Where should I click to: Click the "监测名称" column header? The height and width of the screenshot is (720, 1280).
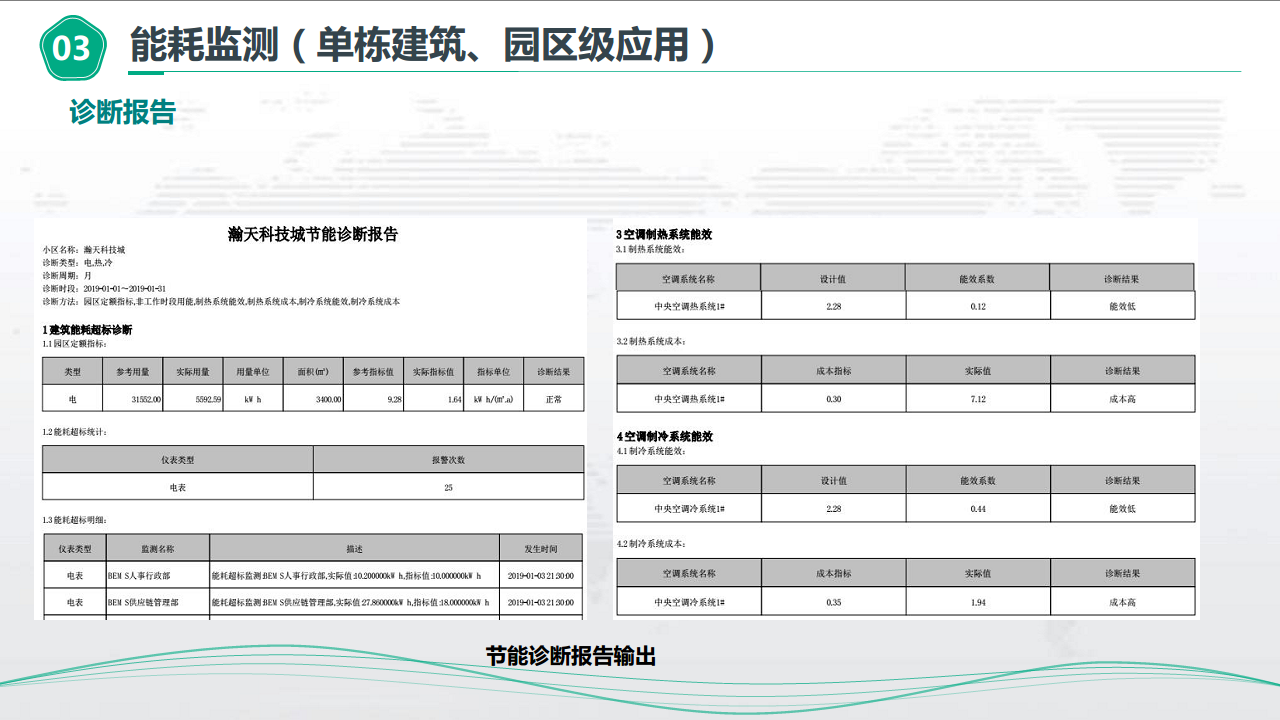pos(157,548)
